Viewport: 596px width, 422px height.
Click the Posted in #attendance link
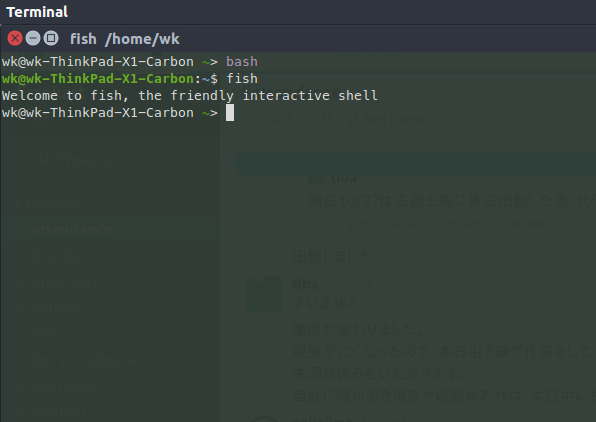(367, 225)
